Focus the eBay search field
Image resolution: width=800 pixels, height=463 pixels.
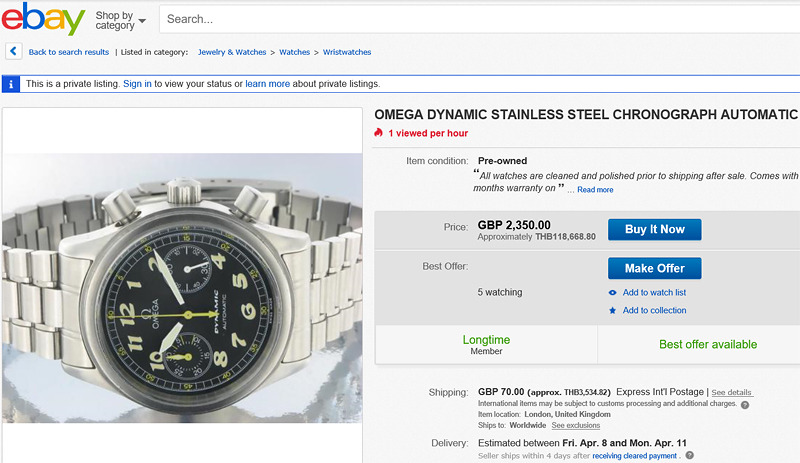[480, 19]
